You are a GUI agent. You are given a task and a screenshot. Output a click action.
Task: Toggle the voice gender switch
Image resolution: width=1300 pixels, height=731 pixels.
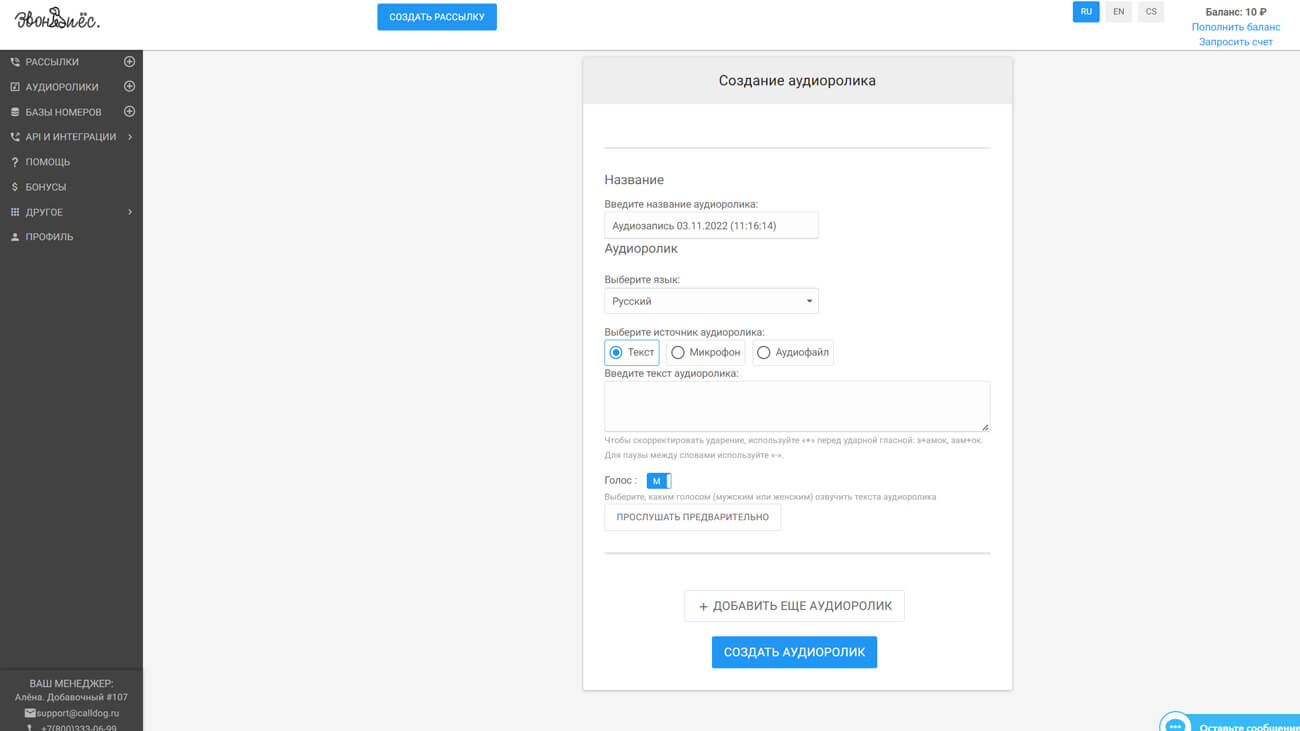pos(659,481)
